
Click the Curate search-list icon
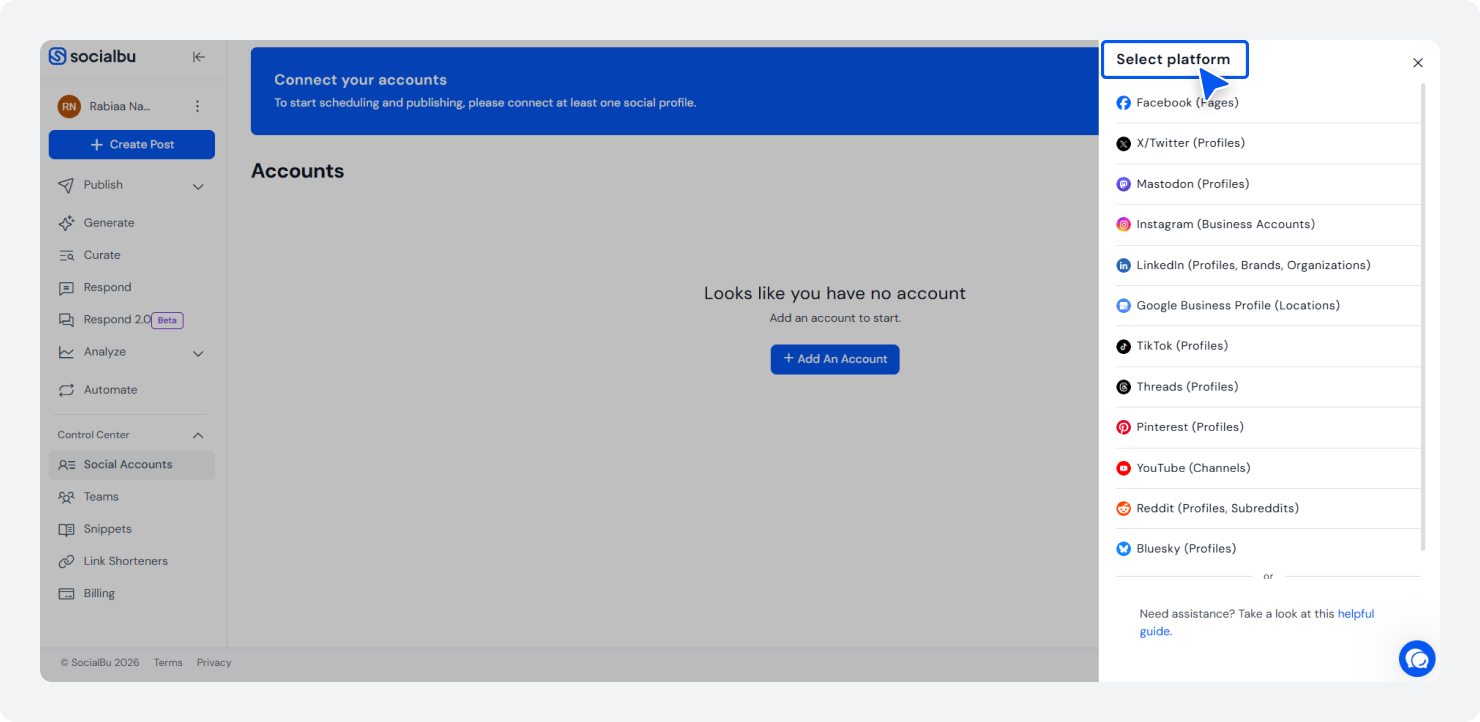point(66,255)
